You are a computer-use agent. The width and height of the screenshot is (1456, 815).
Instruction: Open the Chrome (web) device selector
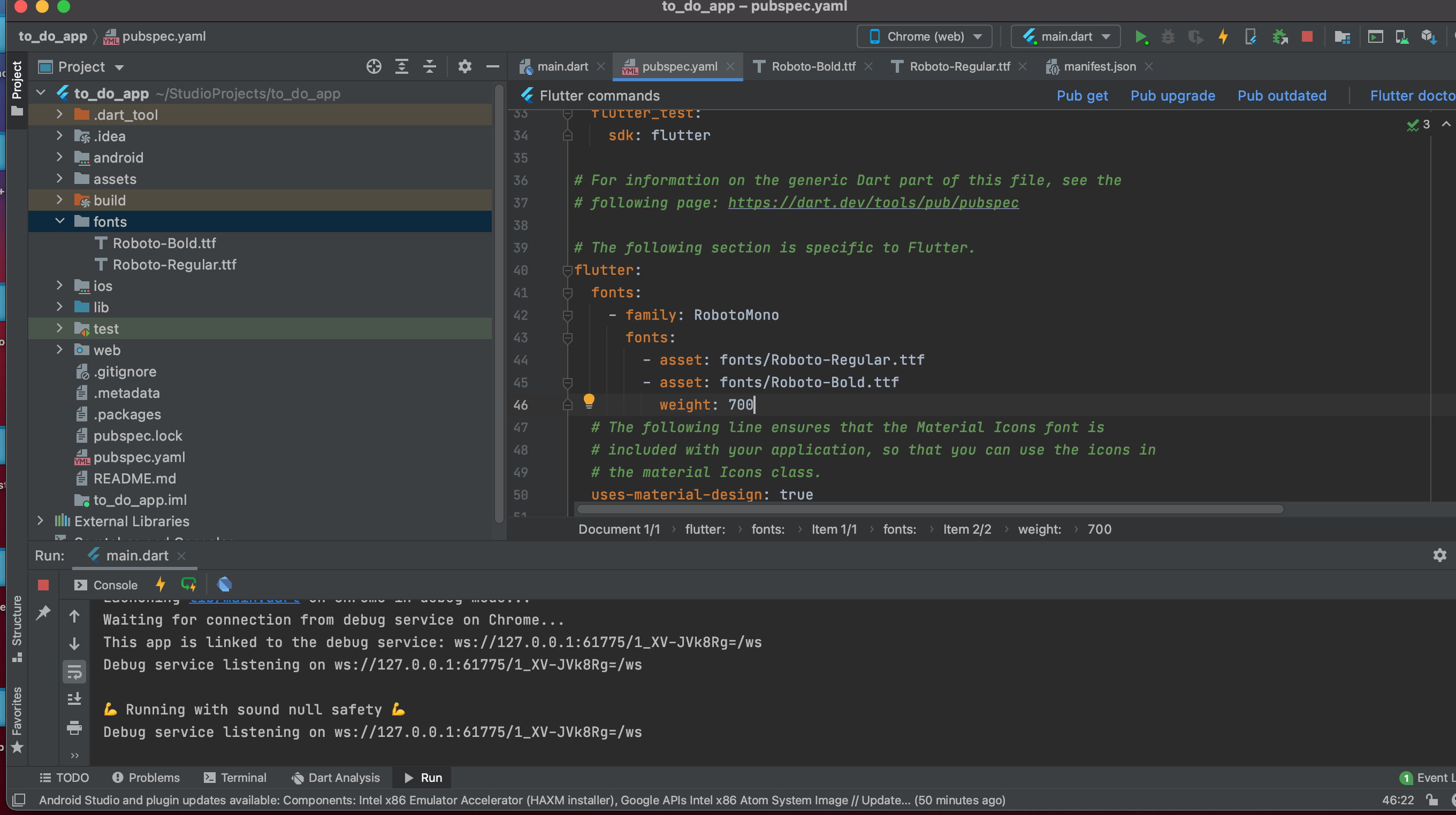tap(924, 36)
